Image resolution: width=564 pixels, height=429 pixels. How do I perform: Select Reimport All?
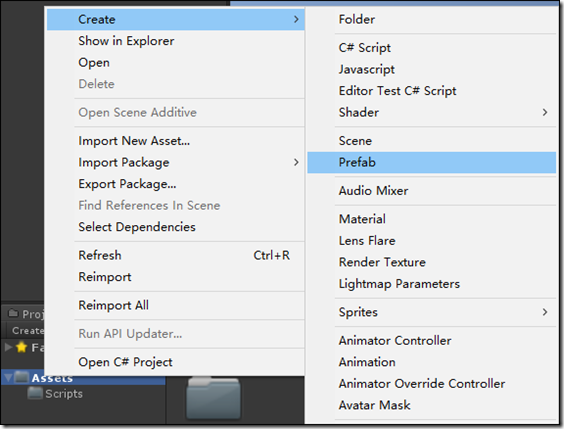coord(176,305)
